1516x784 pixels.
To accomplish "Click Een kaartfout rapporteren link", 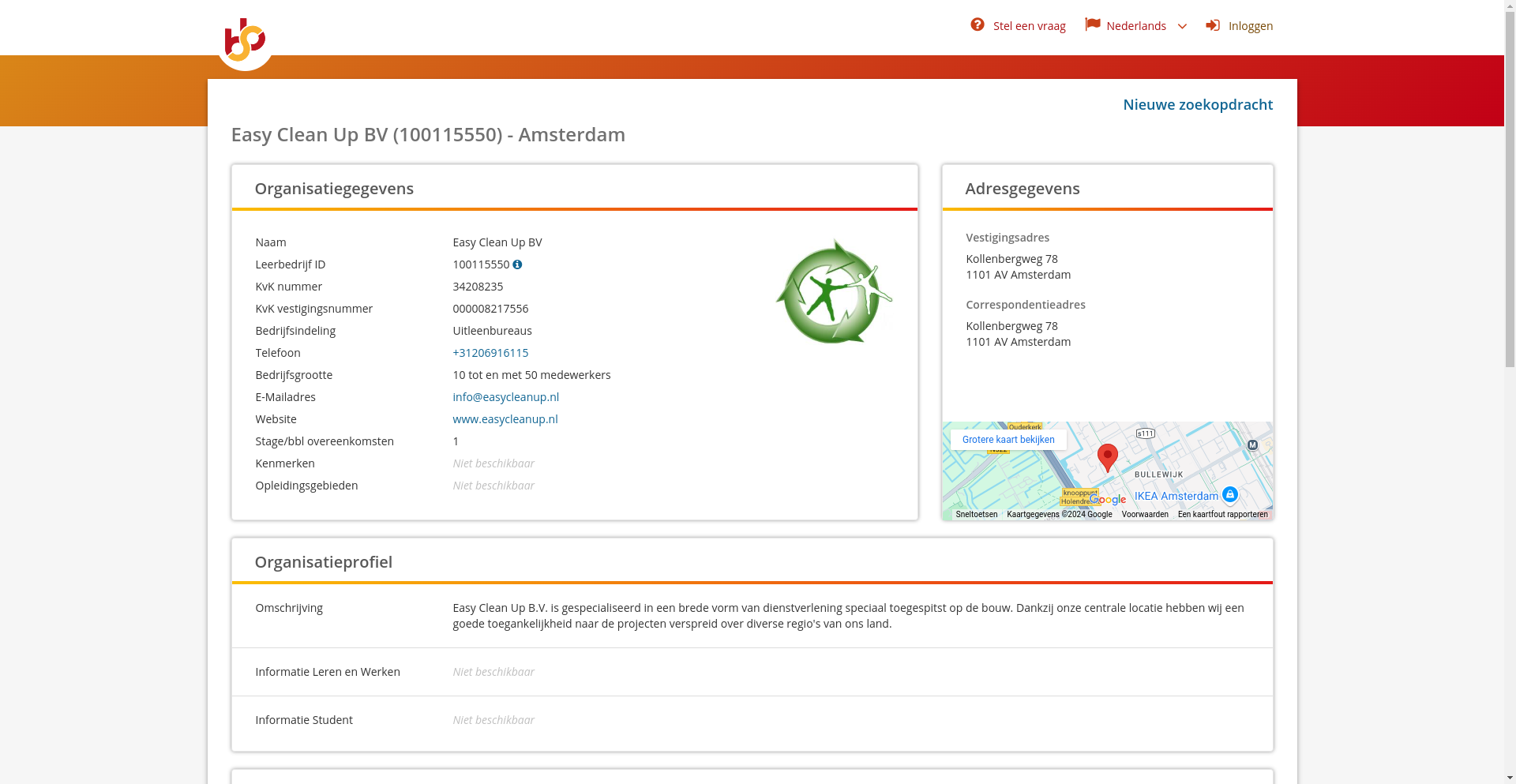I will click(1222, 514).
